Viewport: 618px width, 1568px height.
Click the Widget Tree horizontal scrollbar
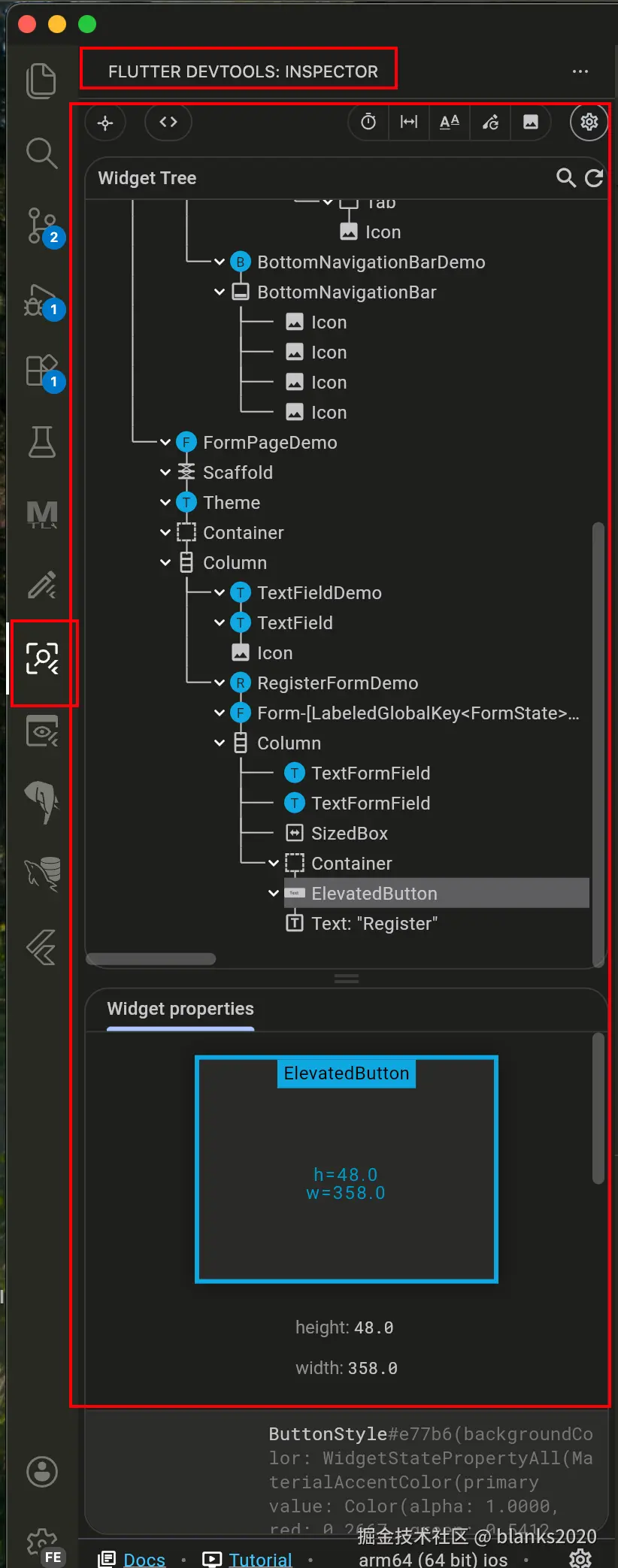coord(151,959)
